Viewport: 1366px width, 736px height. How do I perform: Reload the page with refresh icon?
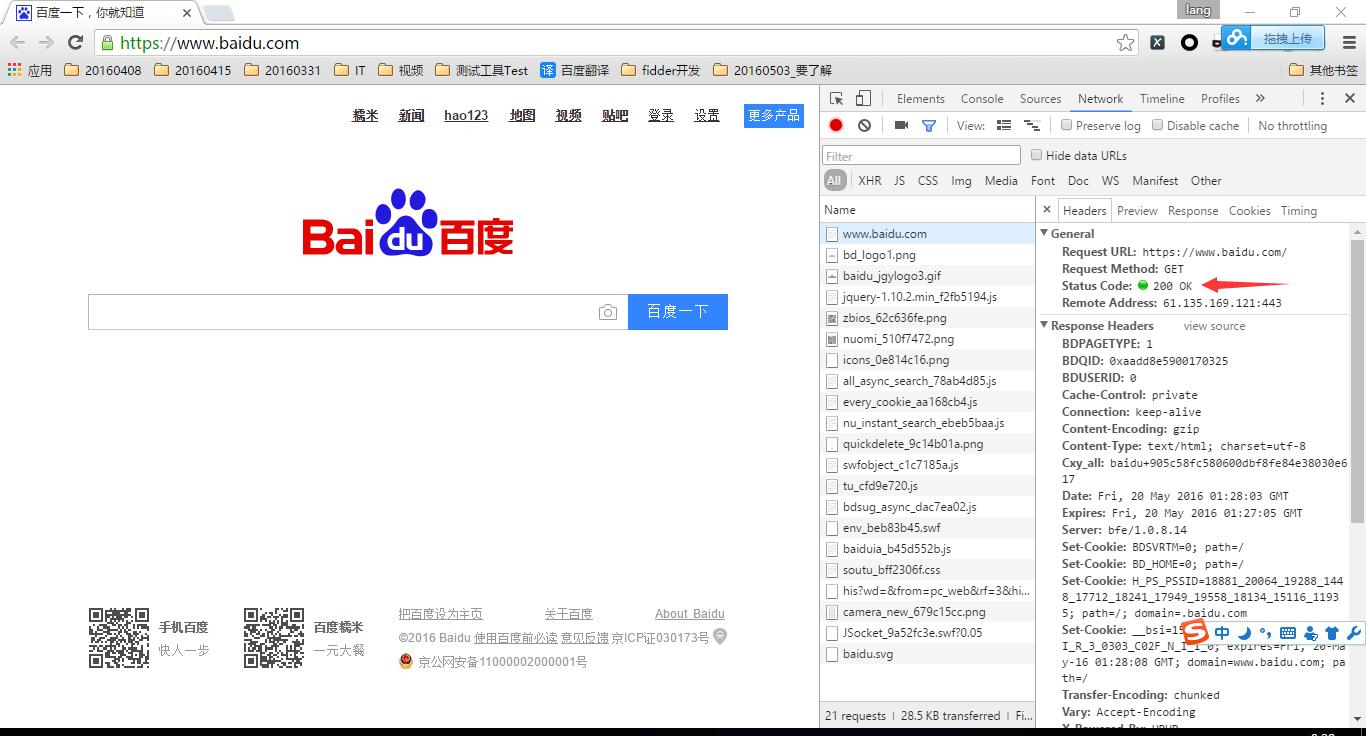pos(75,42)
